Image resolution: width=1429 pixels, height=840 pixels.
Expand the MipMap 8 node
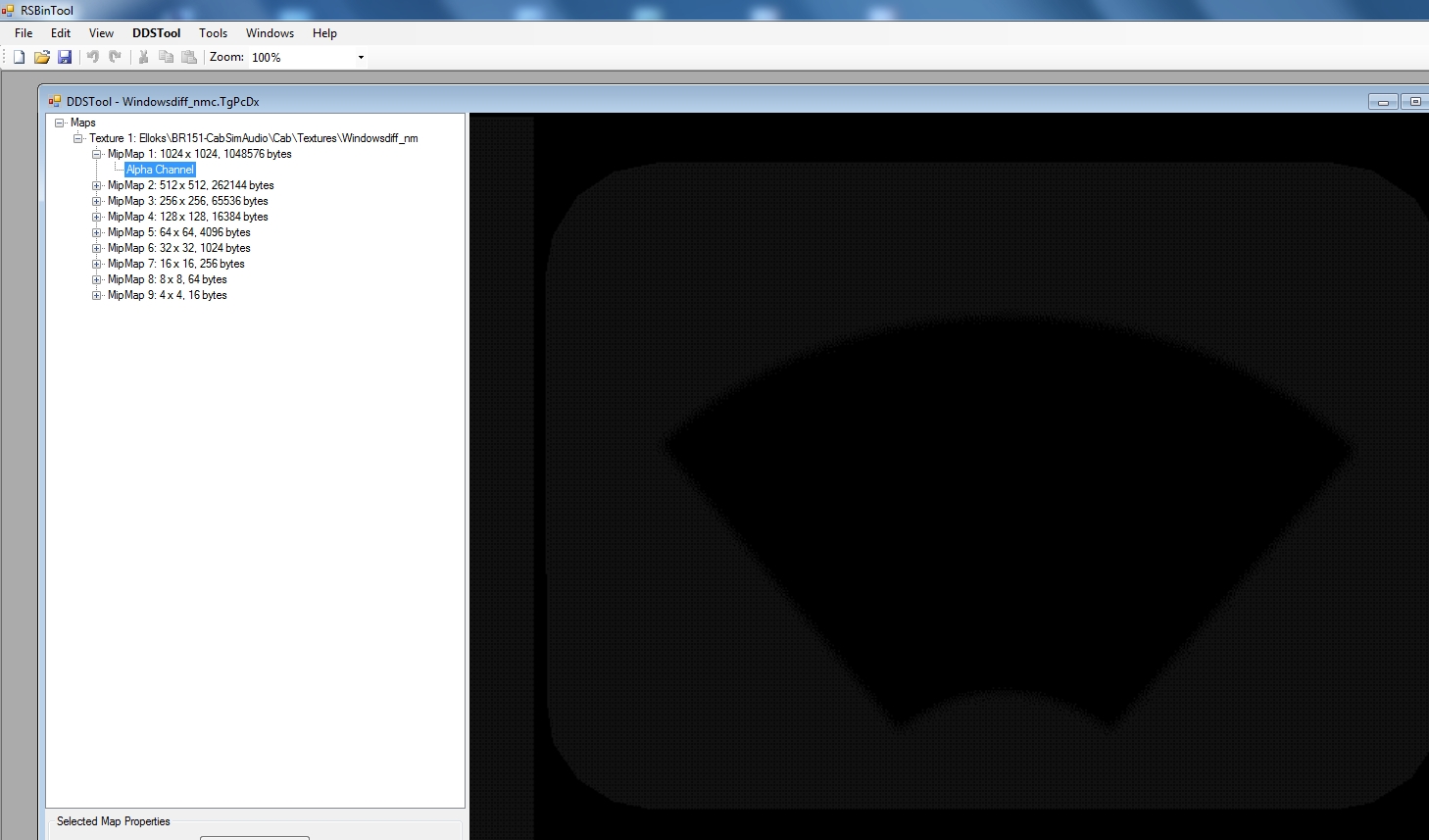pos(97,279)
